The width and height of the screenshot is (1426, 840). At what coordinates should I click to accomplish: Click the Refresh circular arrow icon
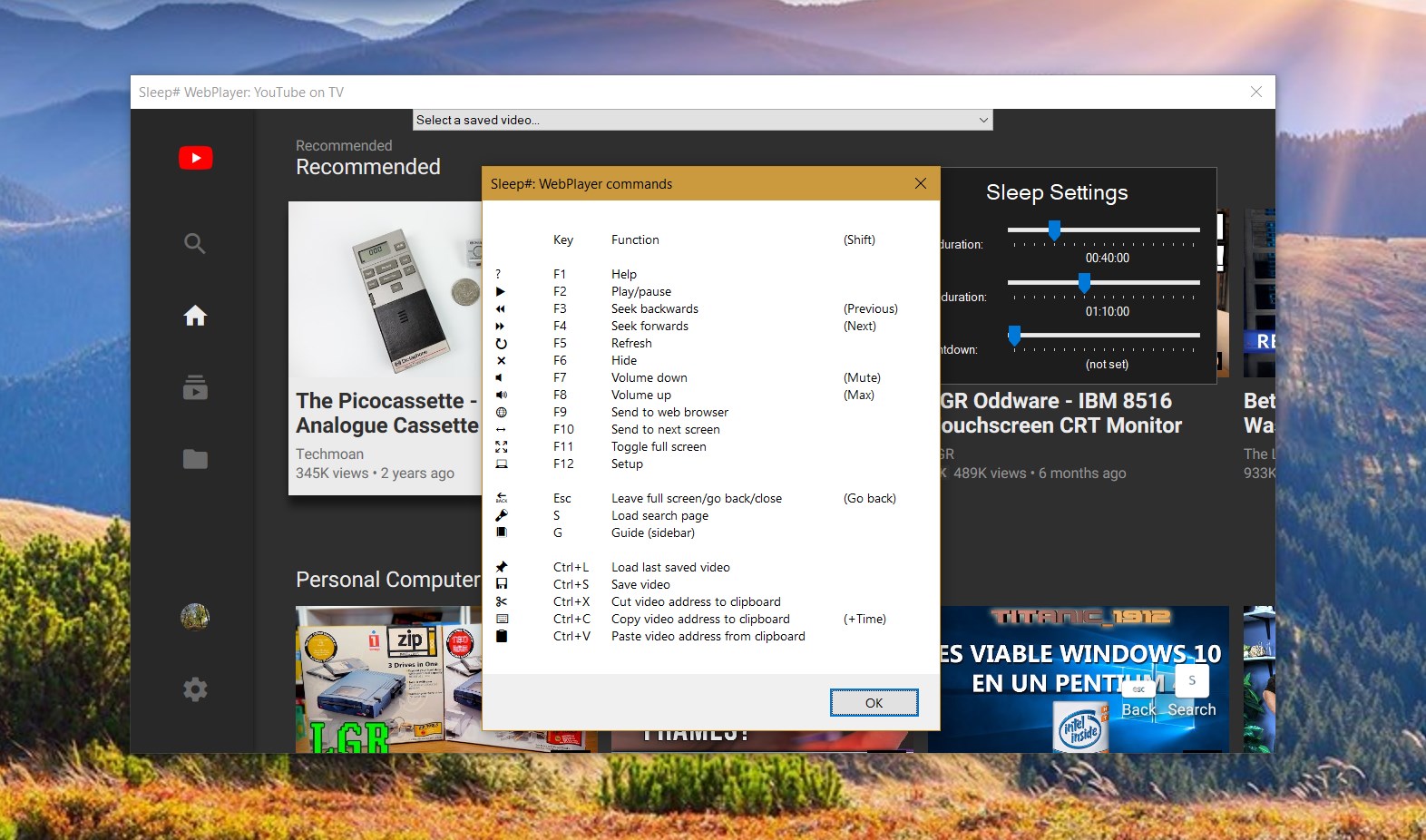tap(501, 343)
